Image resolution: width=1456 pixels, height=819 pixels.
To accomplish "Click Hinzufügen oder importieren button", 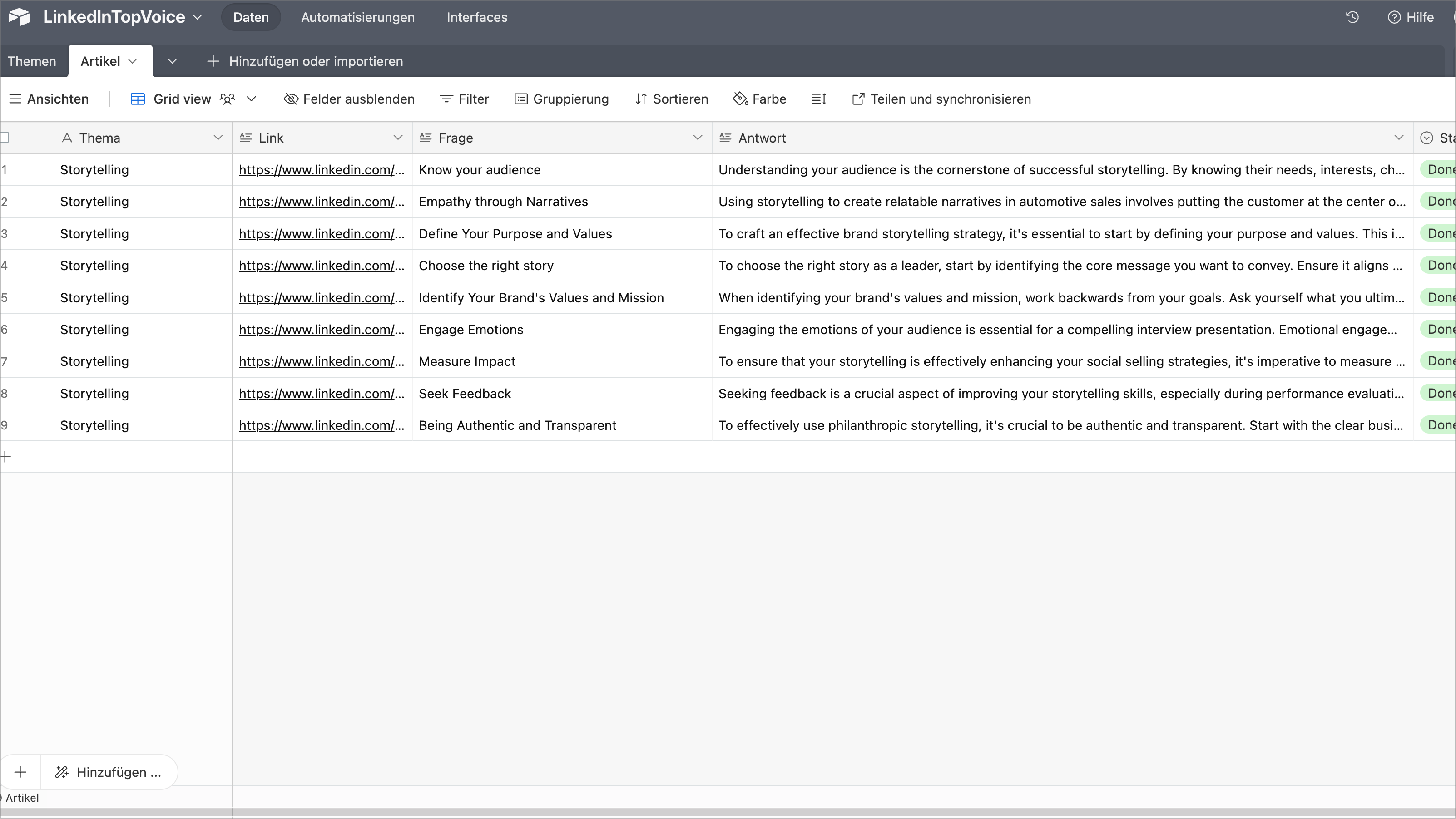I will (x=305, y=61).
